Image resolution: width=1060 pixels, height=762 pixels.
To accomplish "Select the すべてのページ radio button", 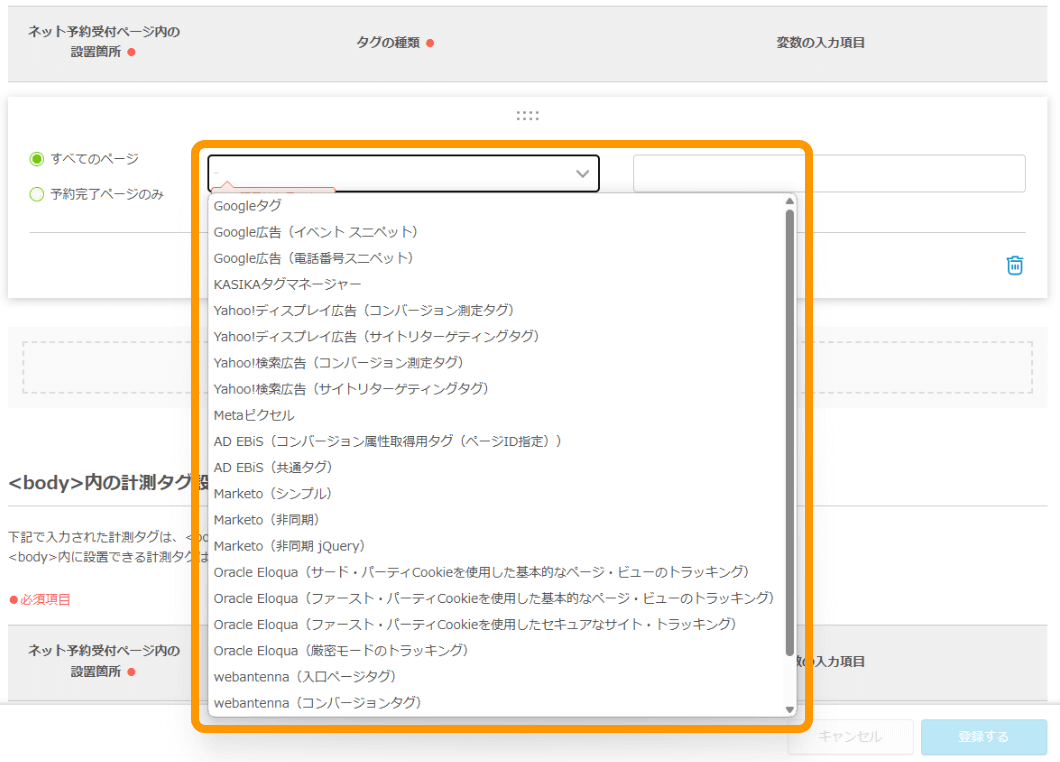I will click(x=37, y=159).
